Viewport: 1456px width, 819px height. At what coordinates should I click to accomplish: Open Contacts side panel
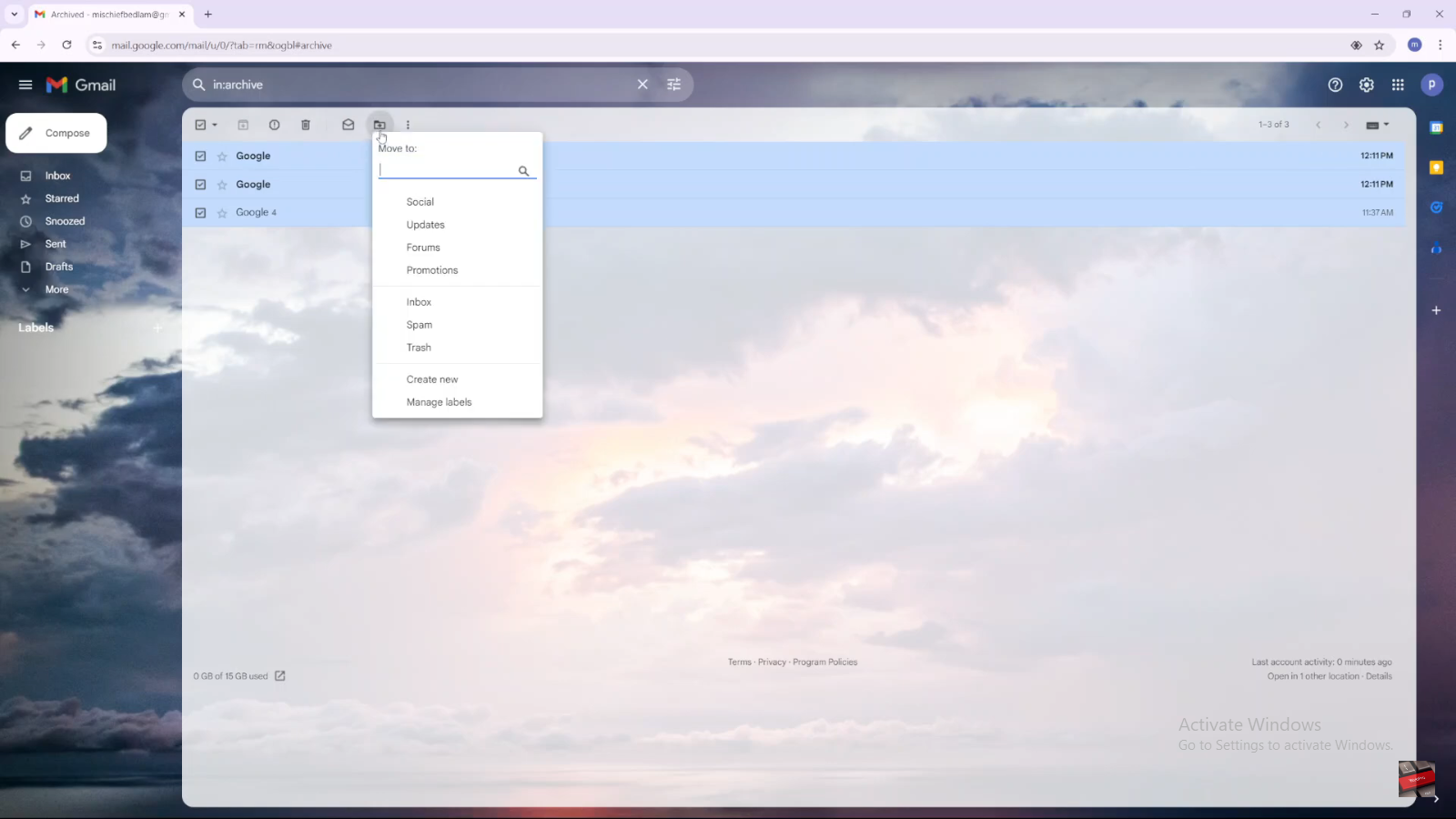click(1436, 248)
